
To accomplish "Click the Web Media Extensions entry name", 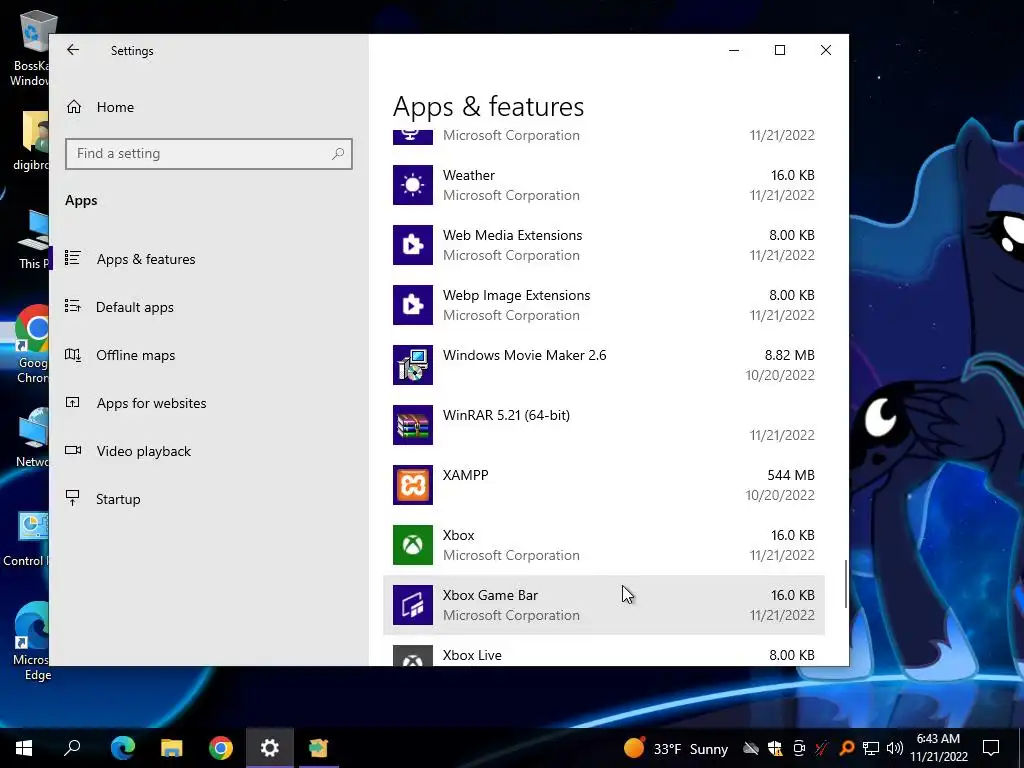I will coord(513,235).
